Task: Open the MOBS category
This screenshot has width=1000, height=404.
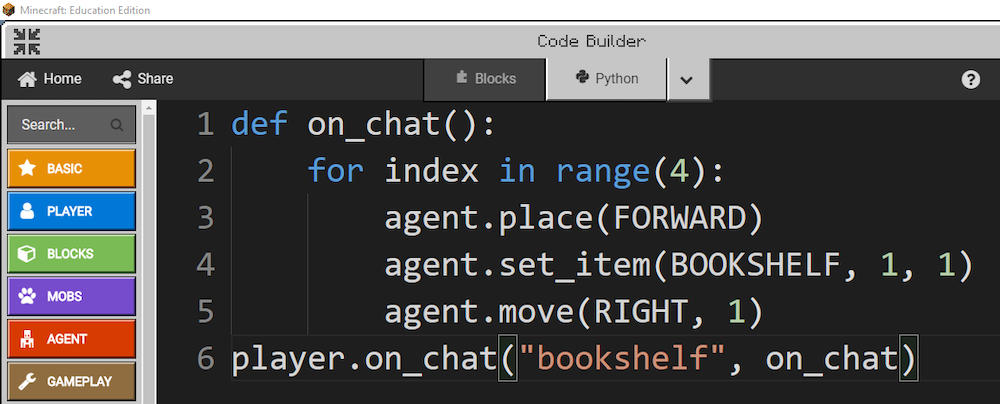Action: click(71, 297)
